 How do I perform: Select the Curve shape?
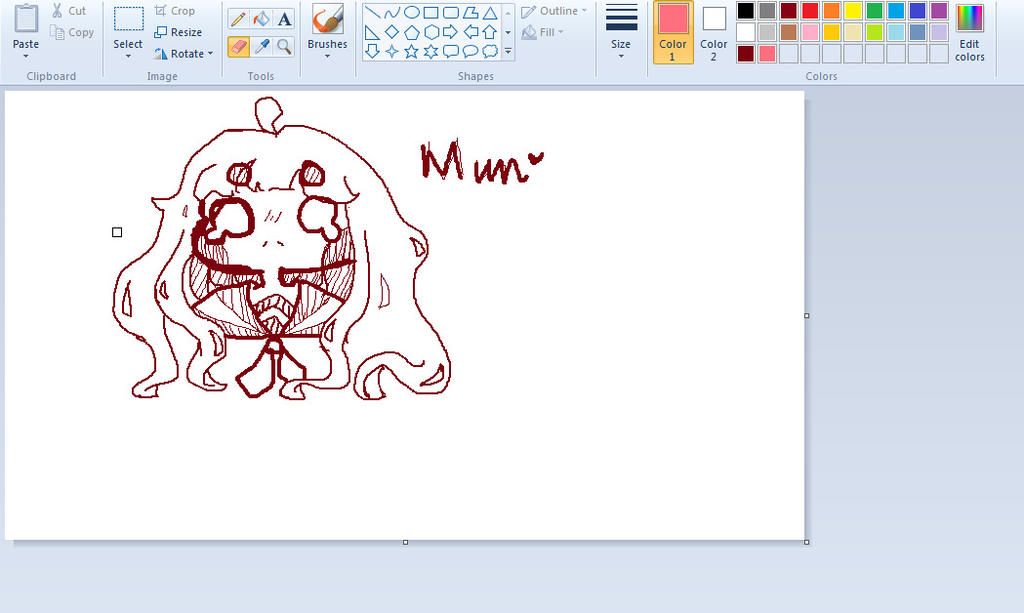[392, 12]
